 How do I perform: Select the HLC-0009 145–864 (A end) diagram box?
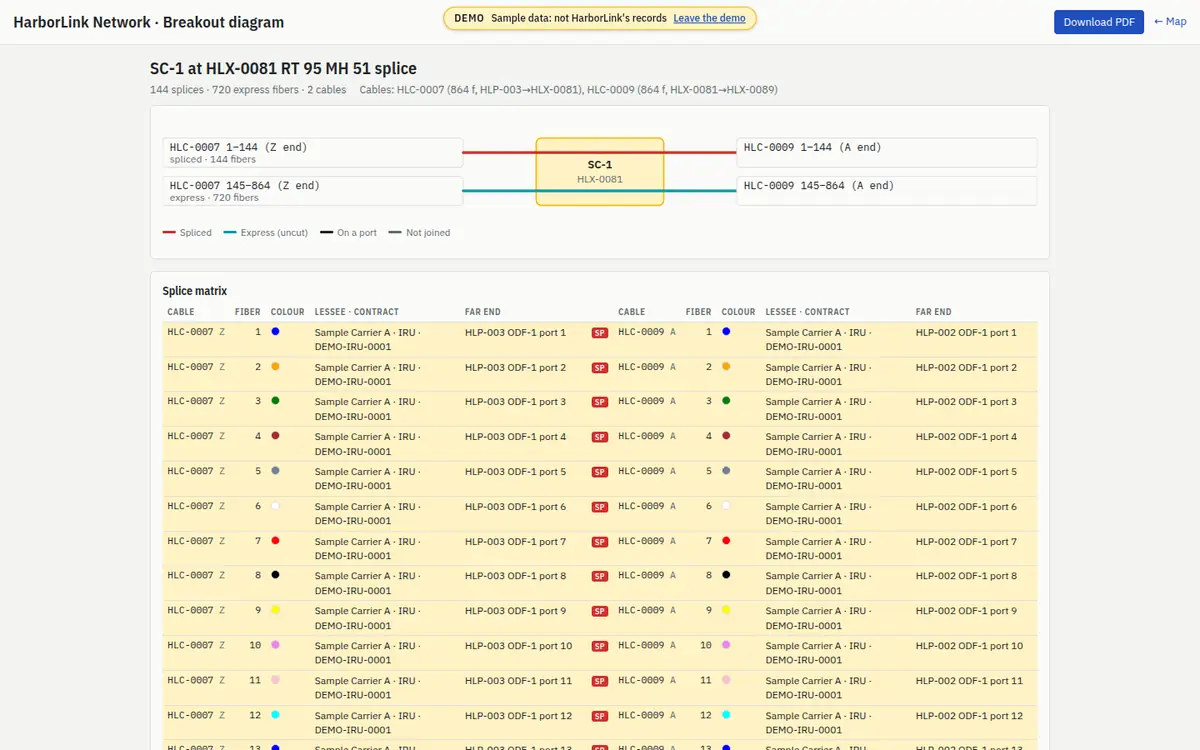[x=887, y=190]
